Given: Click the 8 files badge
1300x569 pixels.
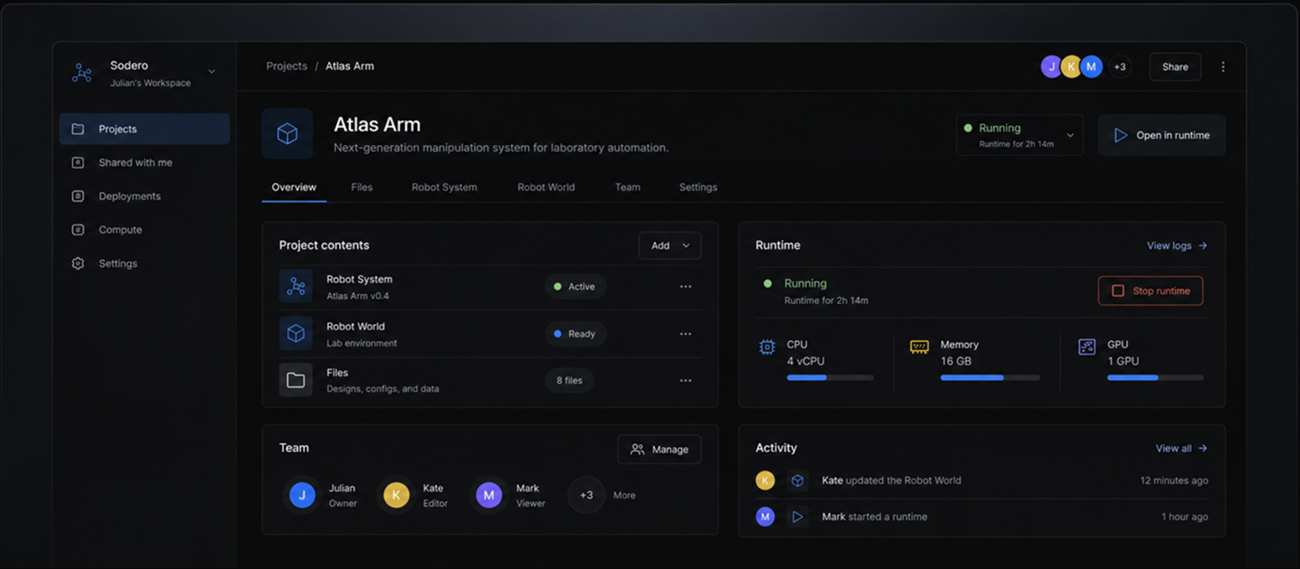Looking at the screenshot, I should [x=569, y=380].
